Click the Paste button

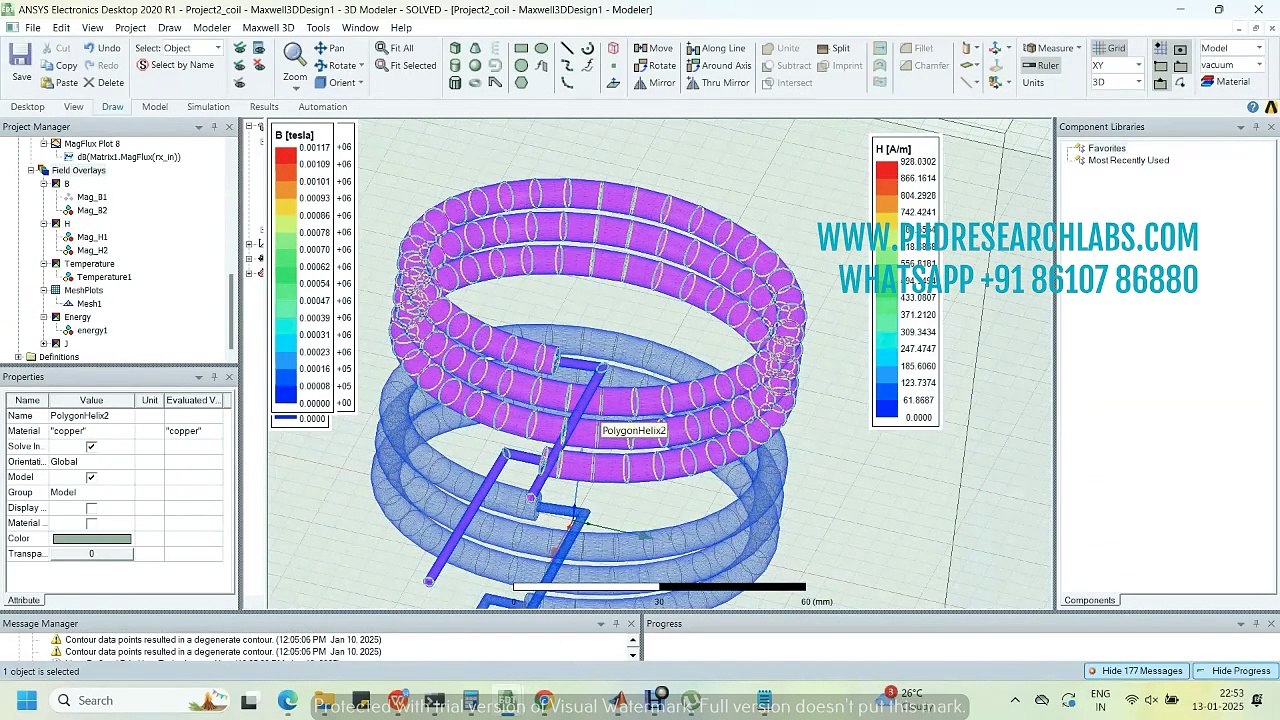(x=59, y=83)
